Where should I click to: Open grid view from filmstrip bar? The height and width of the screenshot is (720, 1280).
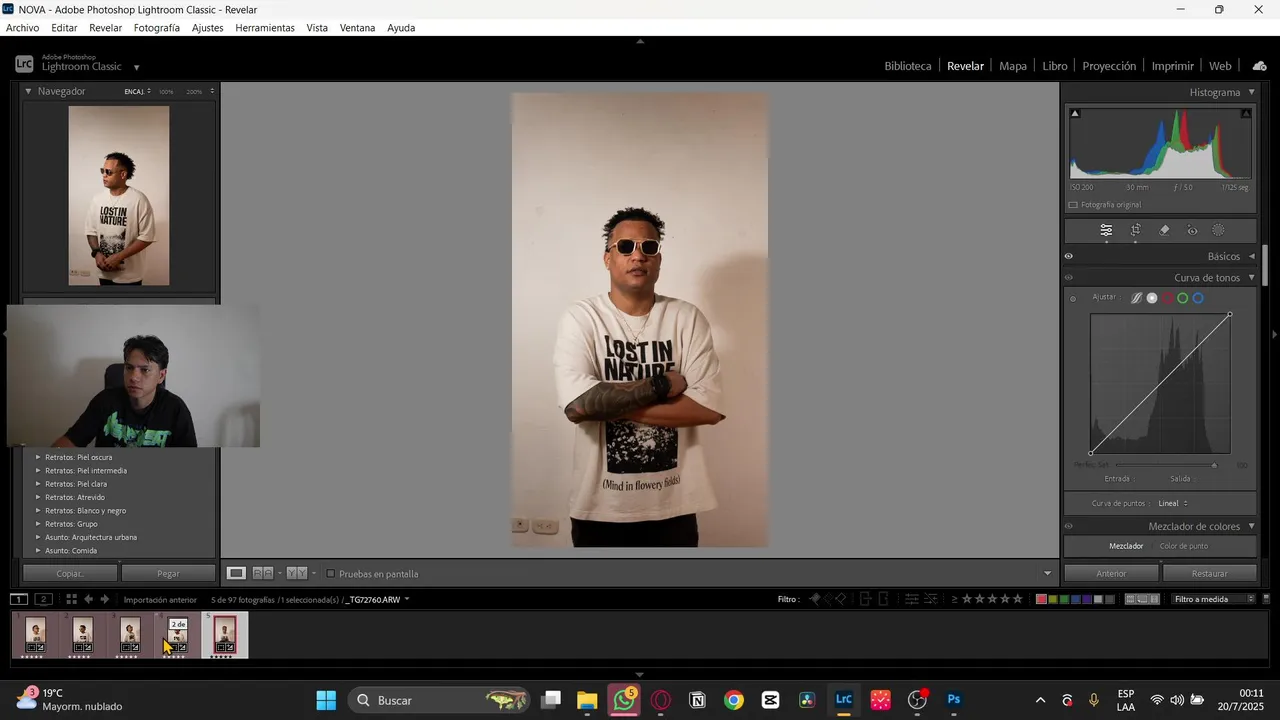(x=71, y=599)
